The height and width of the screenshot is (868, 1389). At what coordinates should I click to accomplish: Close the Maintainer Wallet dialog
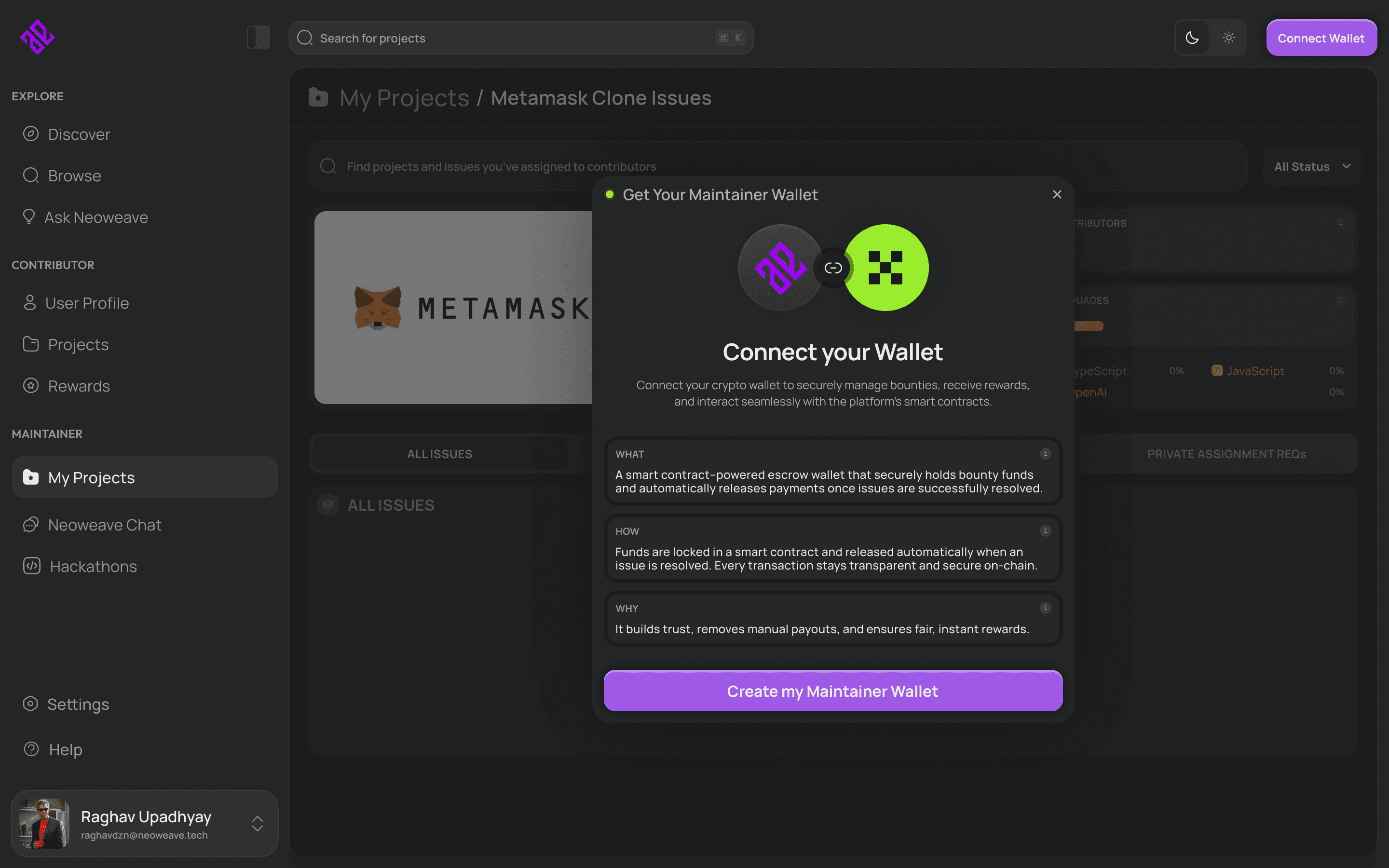[1057, 195]
